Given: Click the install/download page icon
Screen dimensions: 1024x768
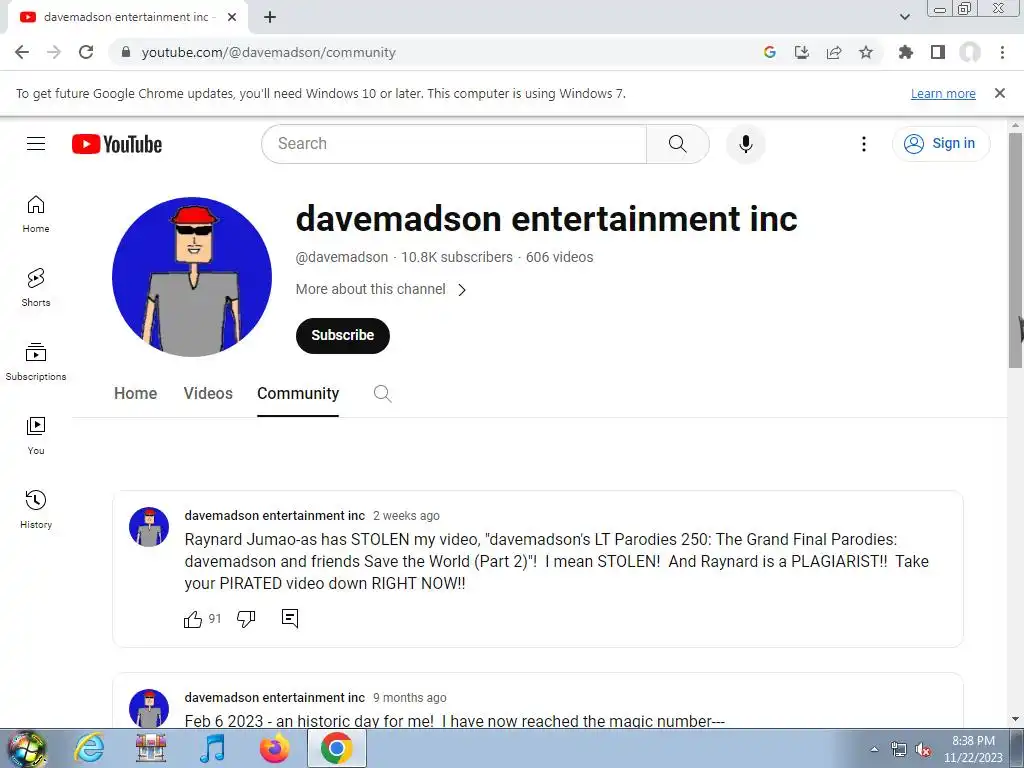Looking at the screenshot, I should [802, 52].
